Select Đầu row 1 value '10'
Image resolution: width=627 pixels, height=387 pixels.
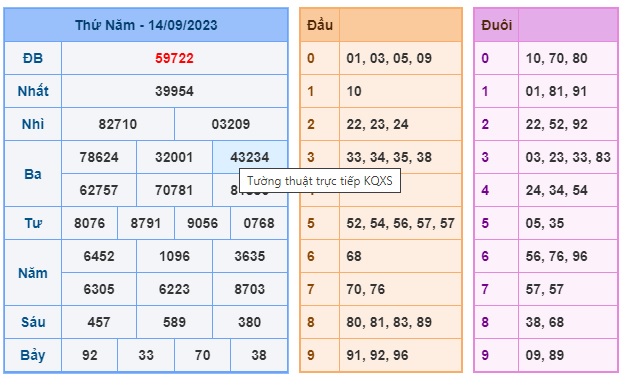(354, 91)
